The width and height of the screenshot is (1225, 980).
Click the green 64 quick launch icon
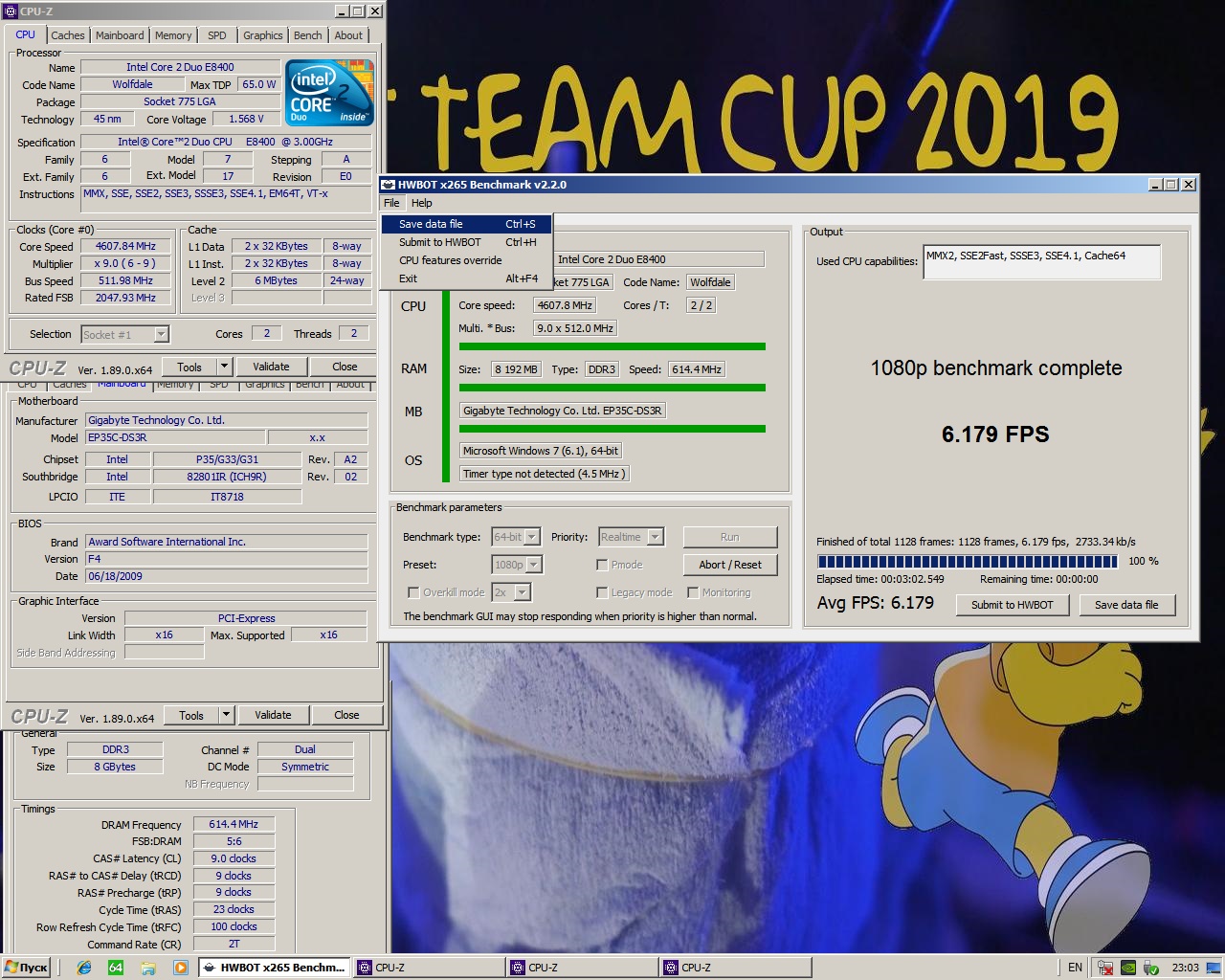click(116, 968)
